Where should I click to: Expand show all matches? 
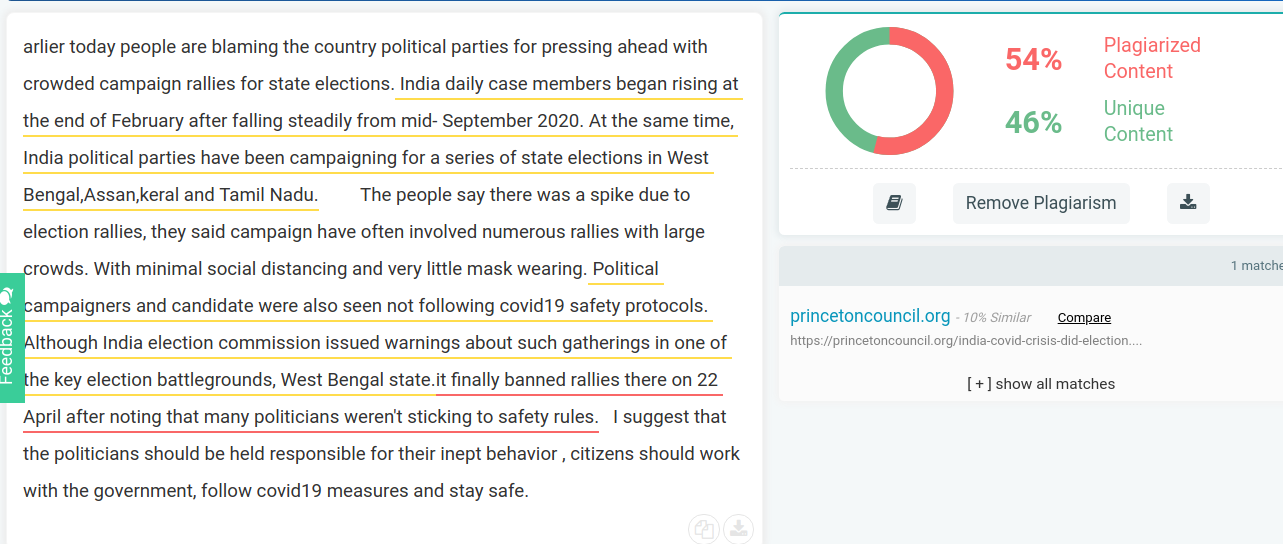pyautogui.click(x=1041, y=384)
